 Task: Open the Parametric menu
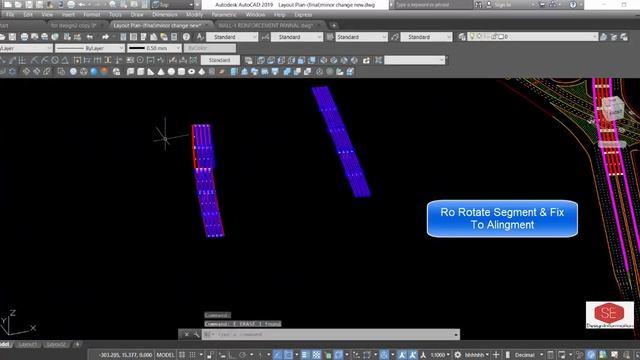coord(224,15)
